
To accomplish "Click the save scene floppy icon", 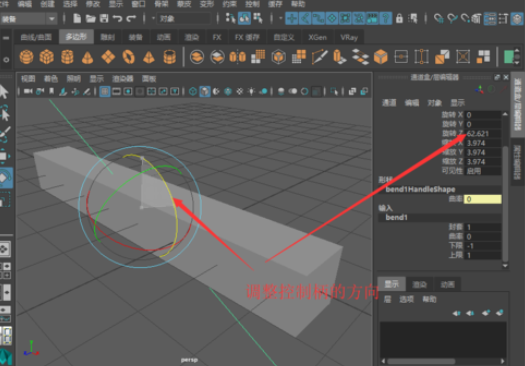I will (104, 18).
